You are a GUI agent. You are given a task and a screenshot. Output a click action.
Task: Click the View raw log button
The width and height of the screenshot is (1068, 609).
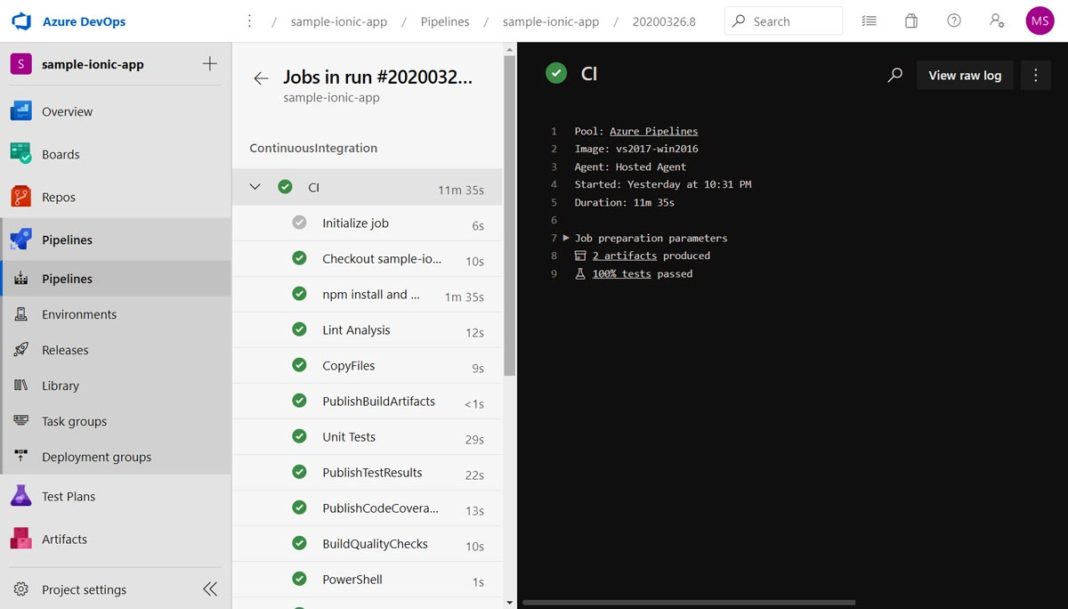pos(963,75)
